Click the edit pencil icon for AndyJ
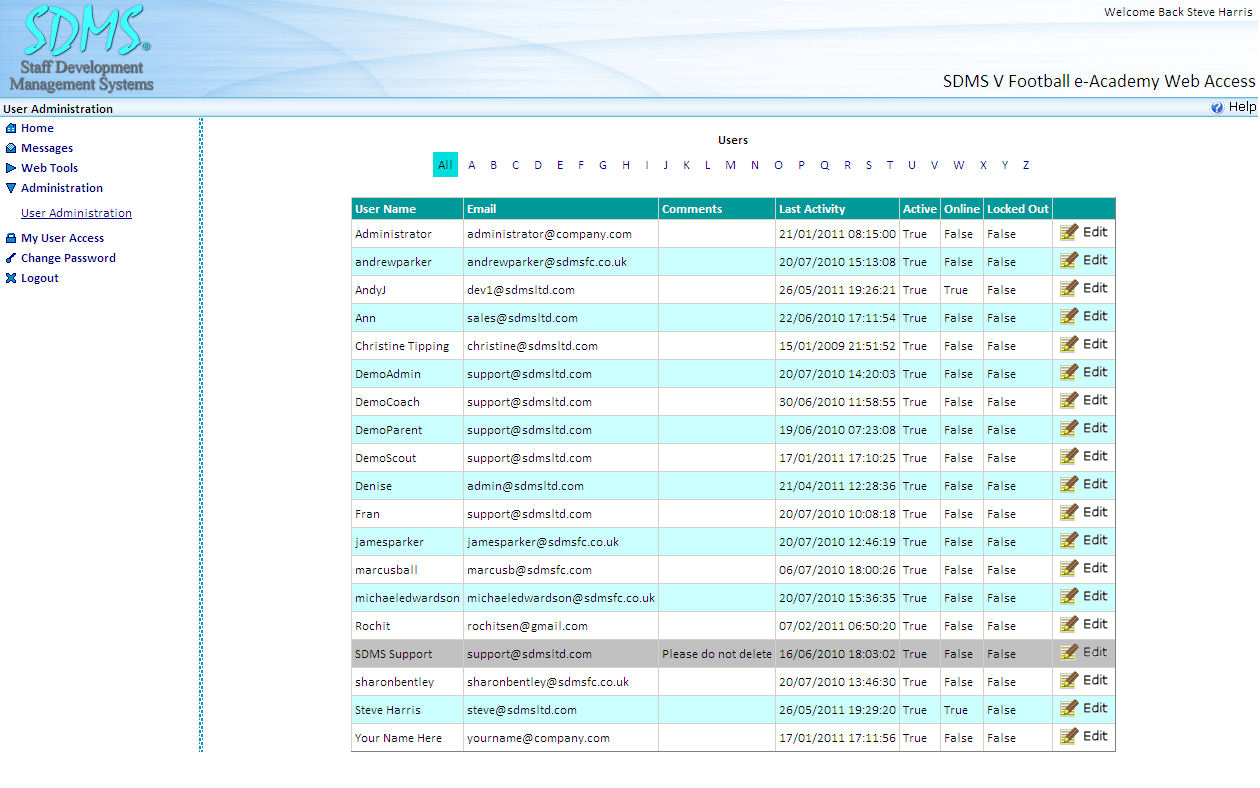 pos(1069,288)
